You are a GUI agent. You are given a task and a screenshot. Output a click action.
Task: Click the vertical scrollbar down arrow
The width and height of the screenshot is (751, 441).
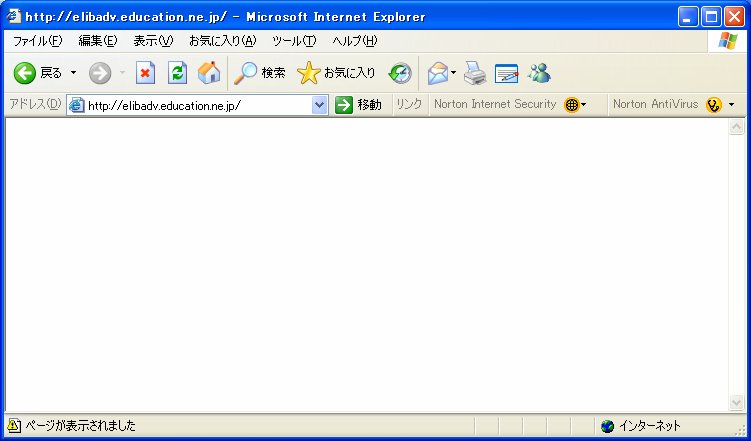[736, 402]
